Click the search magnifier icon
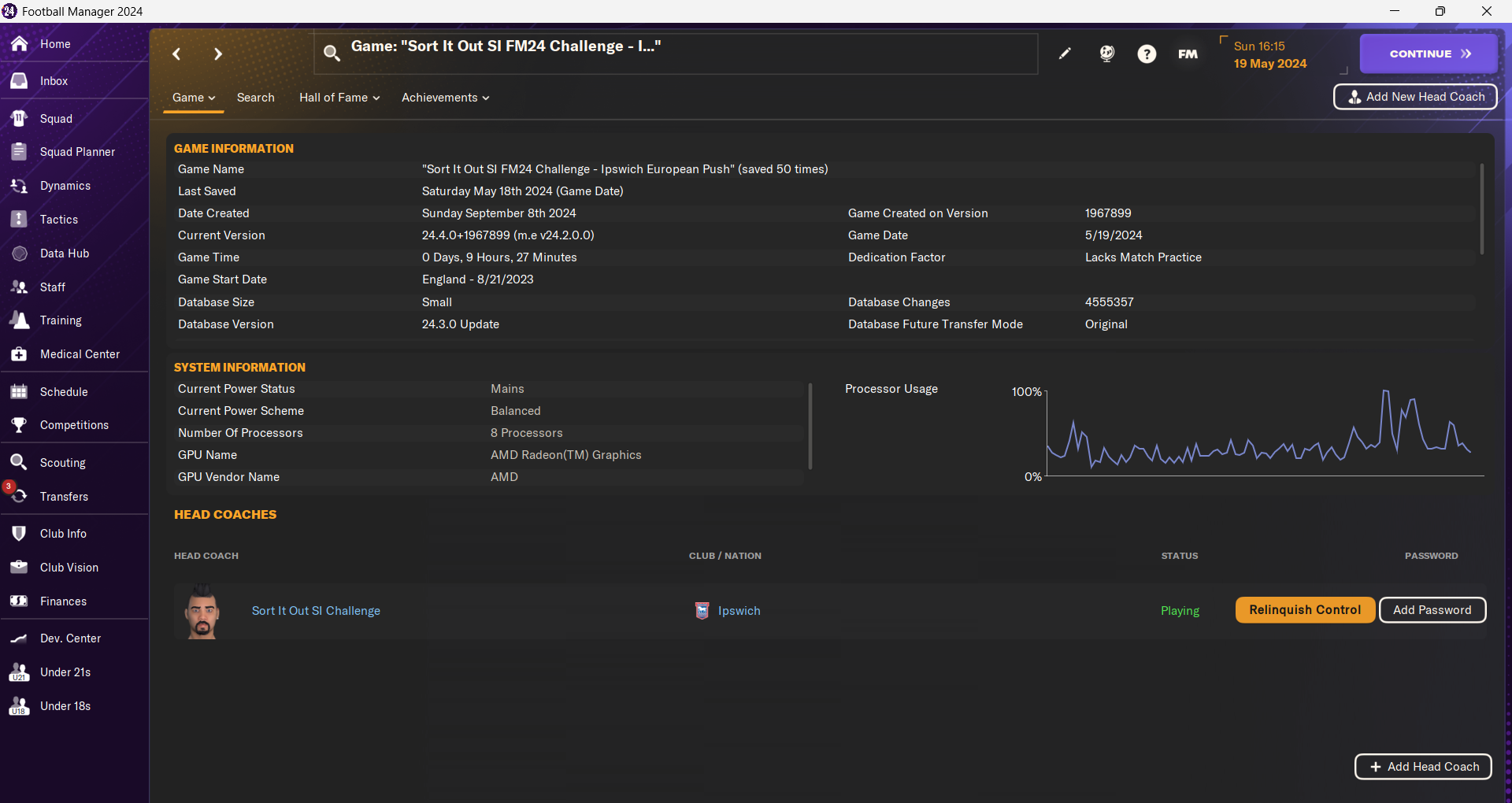 pyautogui.click(x=332, y=53)
